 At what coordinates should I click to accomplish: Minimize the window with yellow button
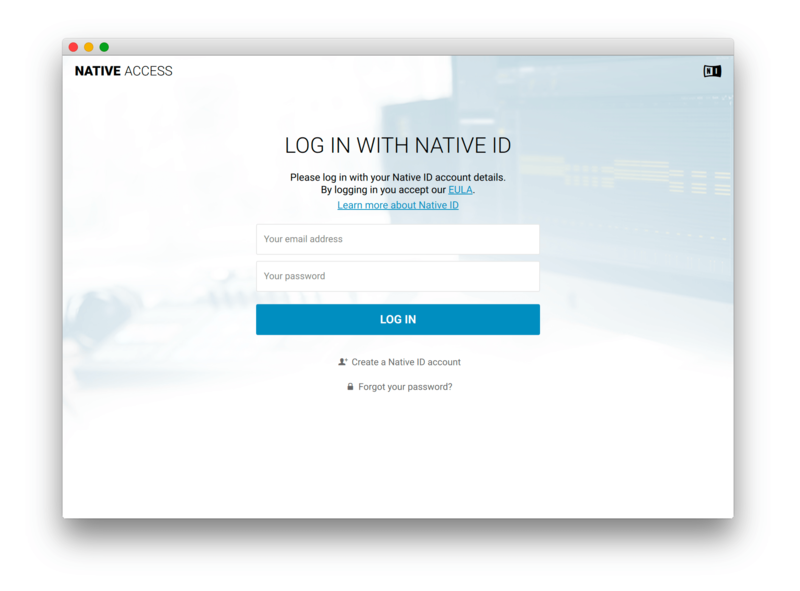click(89, 47)
